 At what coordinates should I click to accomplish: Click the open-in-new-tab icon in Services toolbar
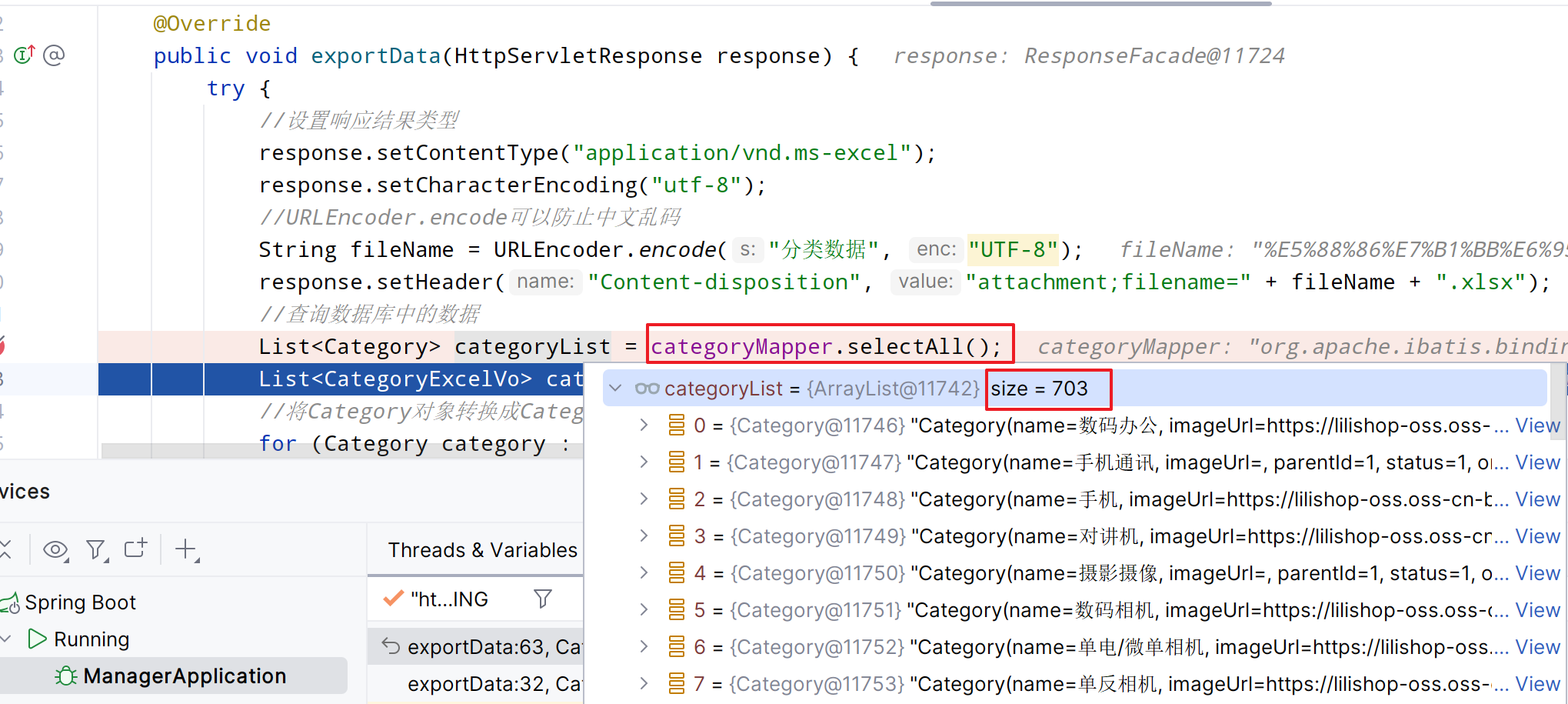click(x=135, y=549)
